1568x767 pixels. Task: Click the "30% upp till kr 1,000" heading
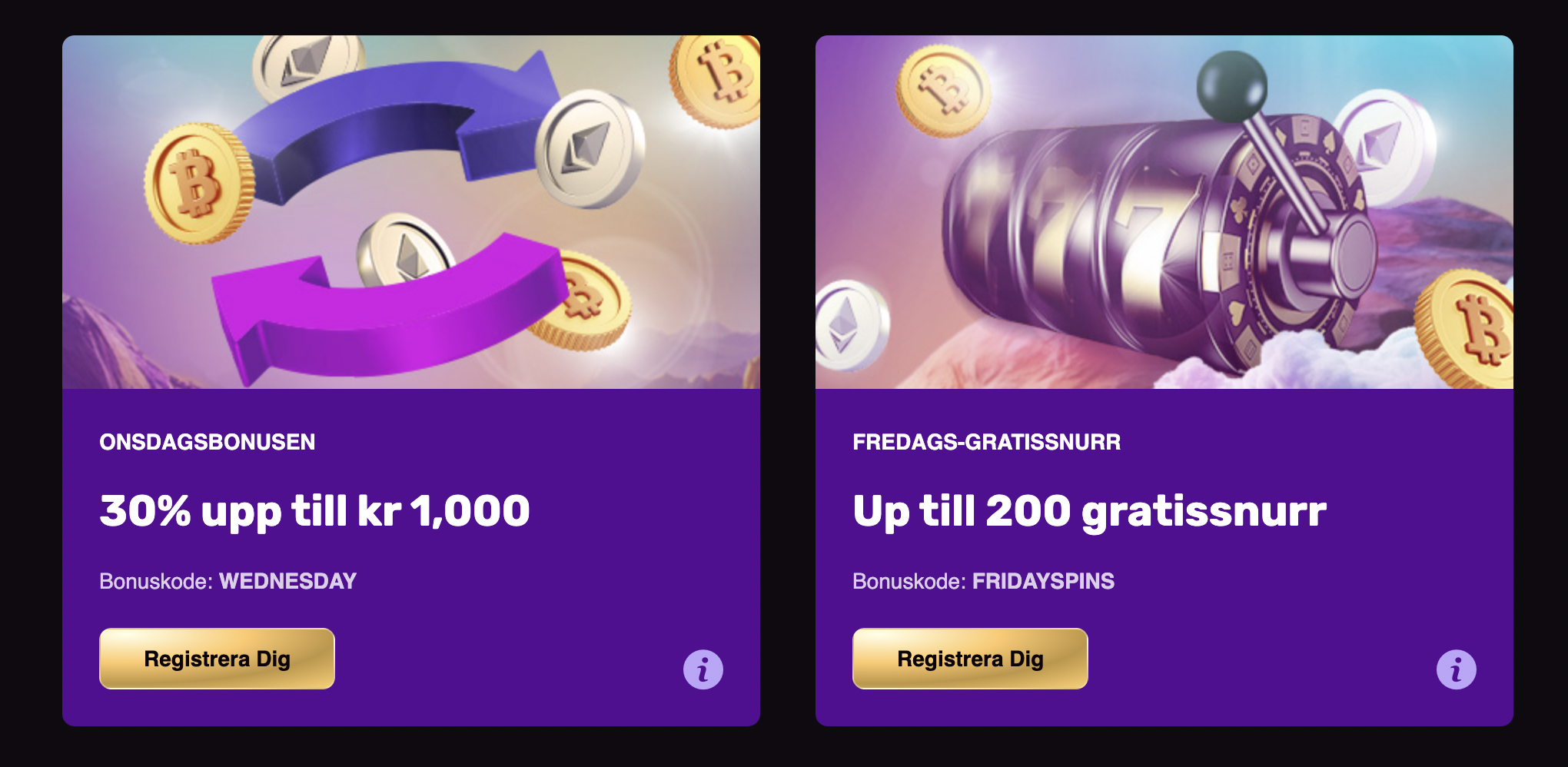[x=314, y=511]
